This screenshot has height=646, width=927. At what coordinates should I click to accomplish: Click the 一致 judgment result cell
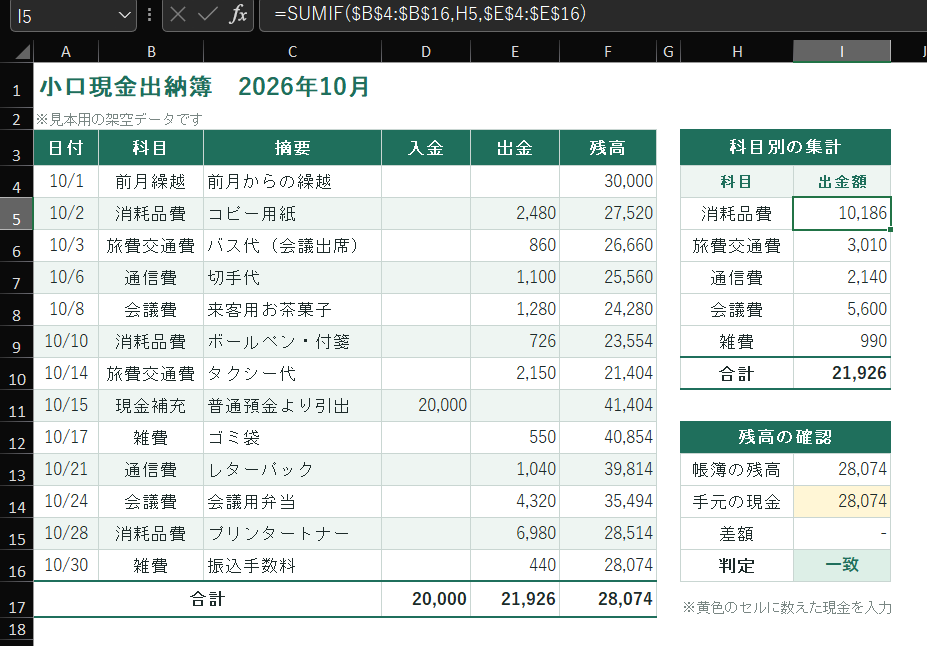(x=842, y=565)
